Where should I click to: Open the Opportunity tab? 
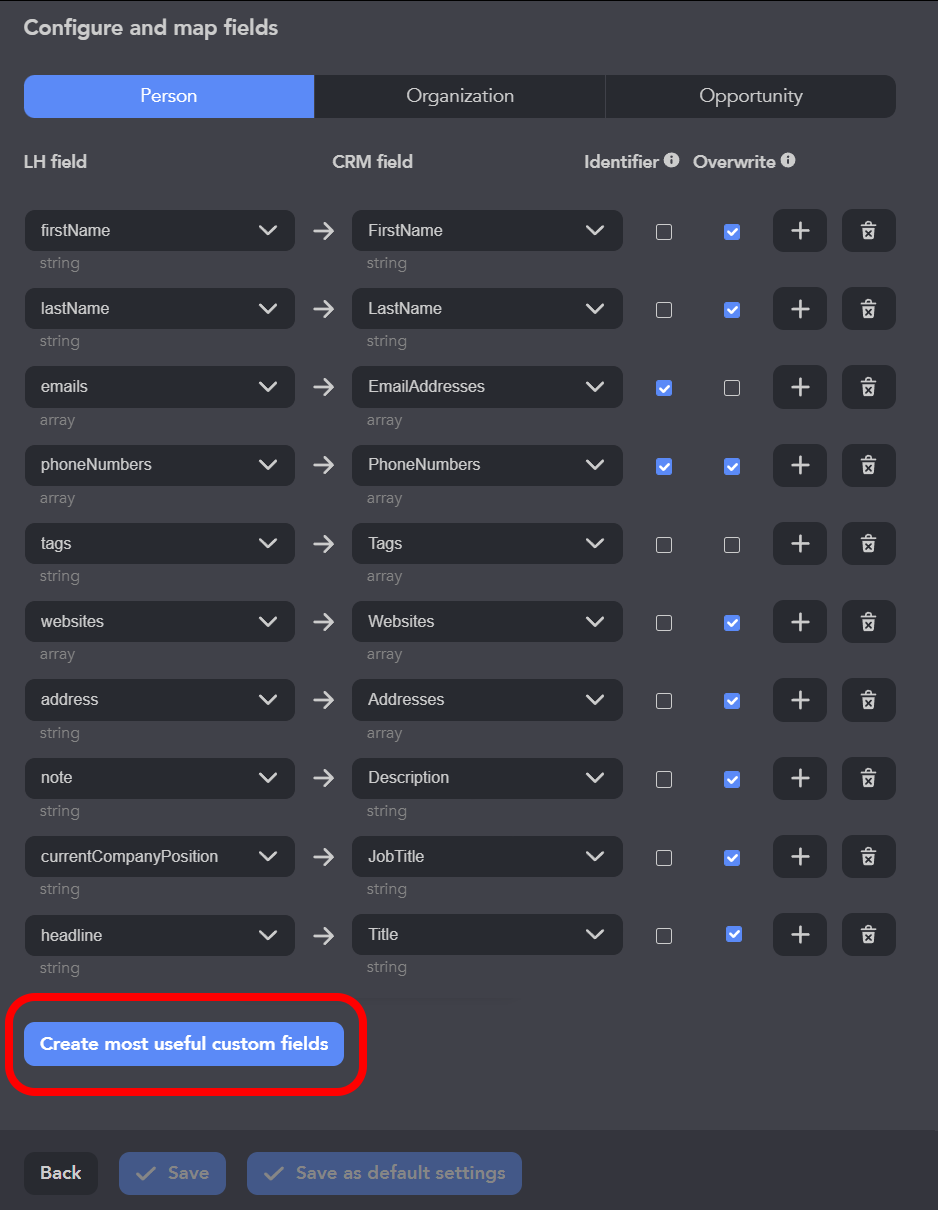[750, 97]
